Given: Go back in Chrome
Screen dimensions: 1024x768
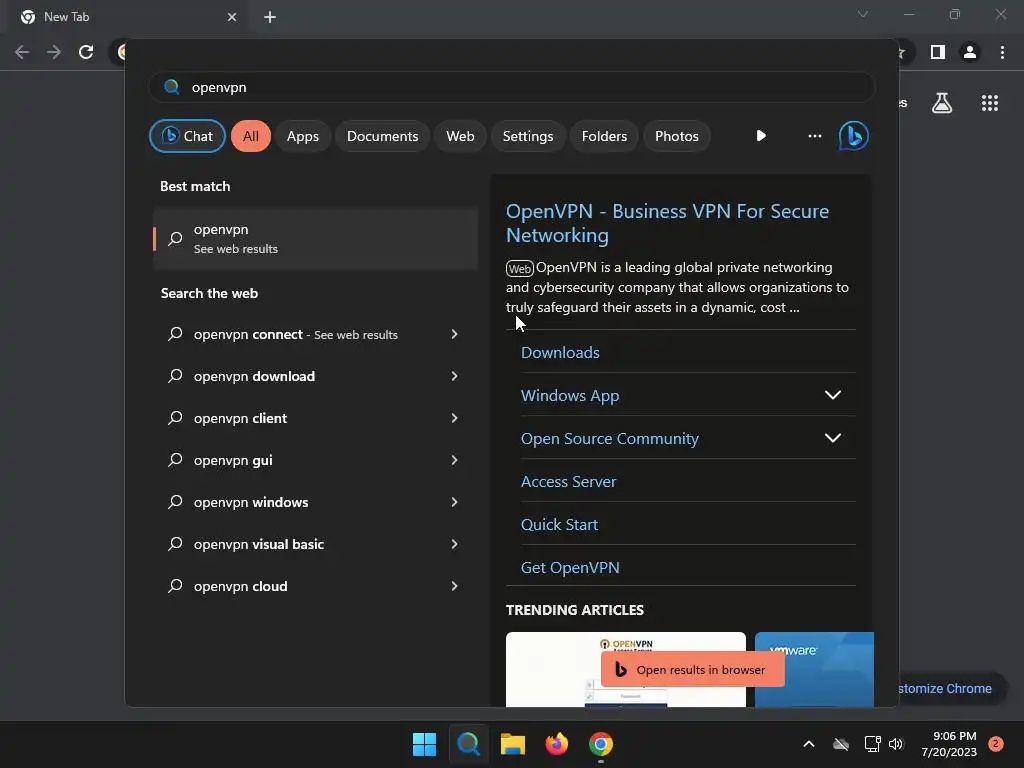Looking at the screenshot, I should pyautogui.click(x=22, y=52).
